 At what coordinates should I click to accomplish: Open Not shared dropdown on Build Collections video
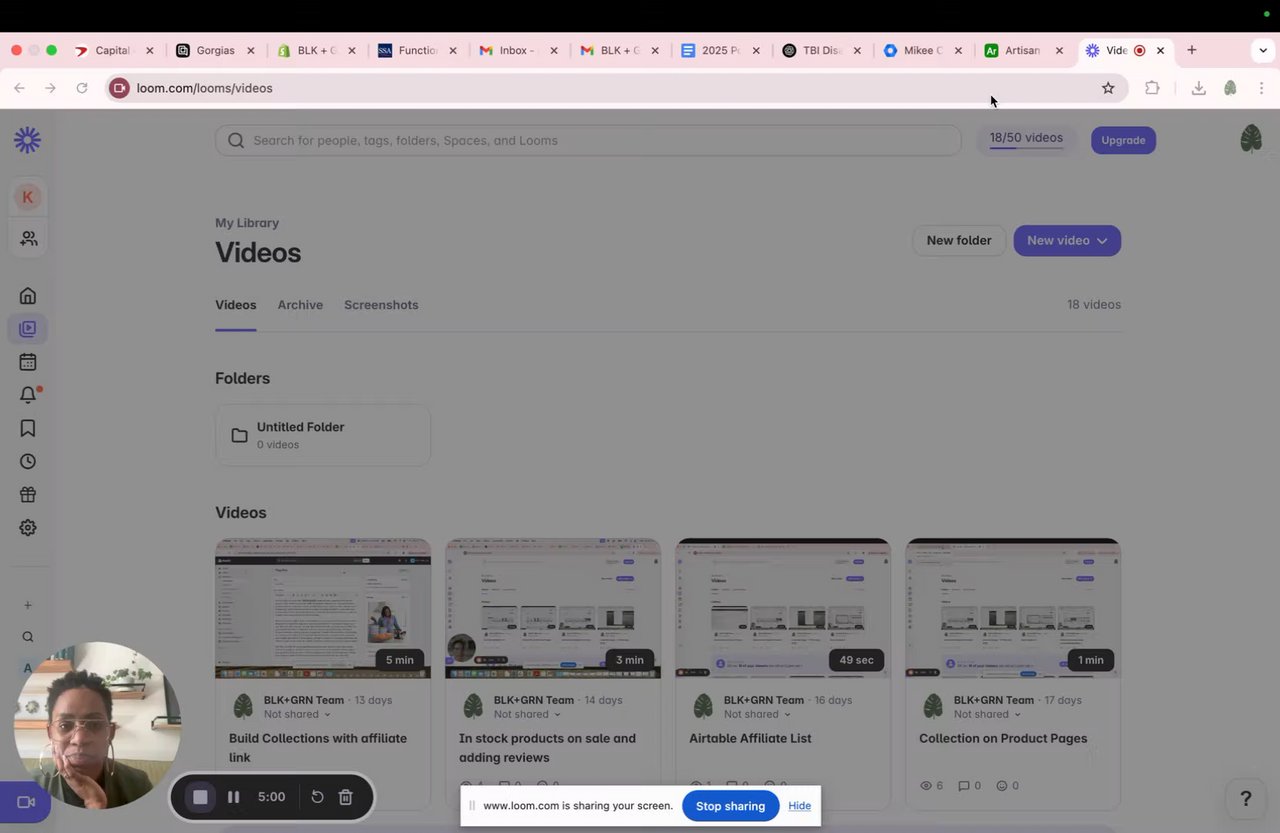[x=297, y=714]
